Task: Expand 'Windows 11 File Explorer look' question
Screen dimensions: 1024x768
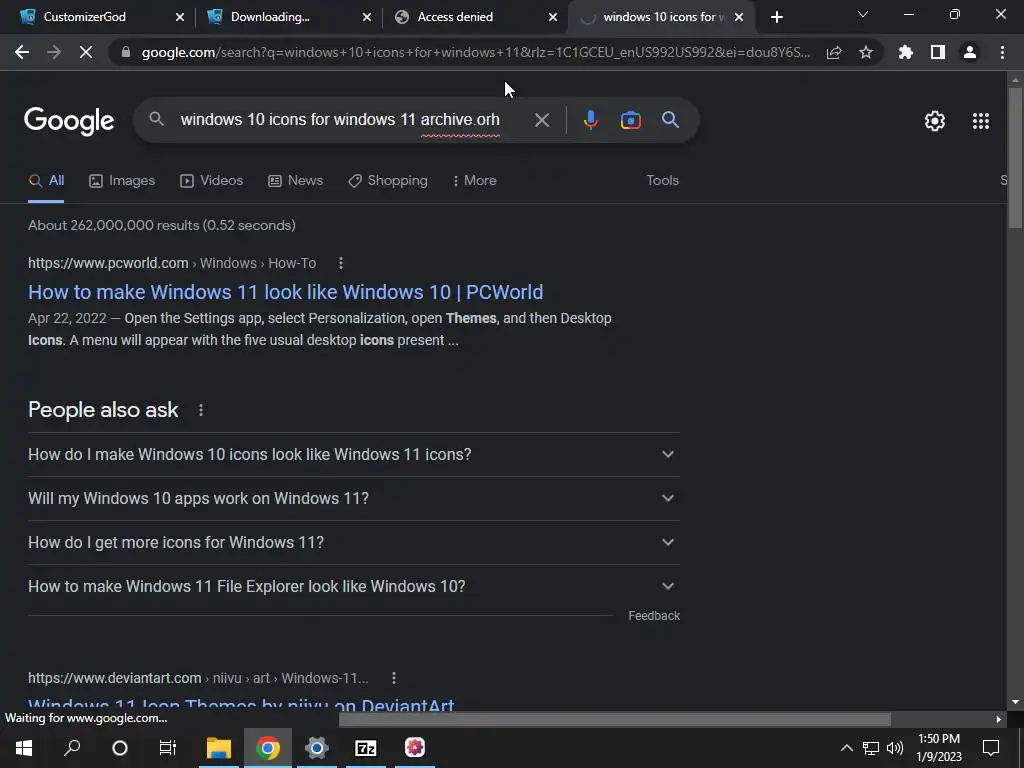Action: pyautogui.click(x=353, y=586)
